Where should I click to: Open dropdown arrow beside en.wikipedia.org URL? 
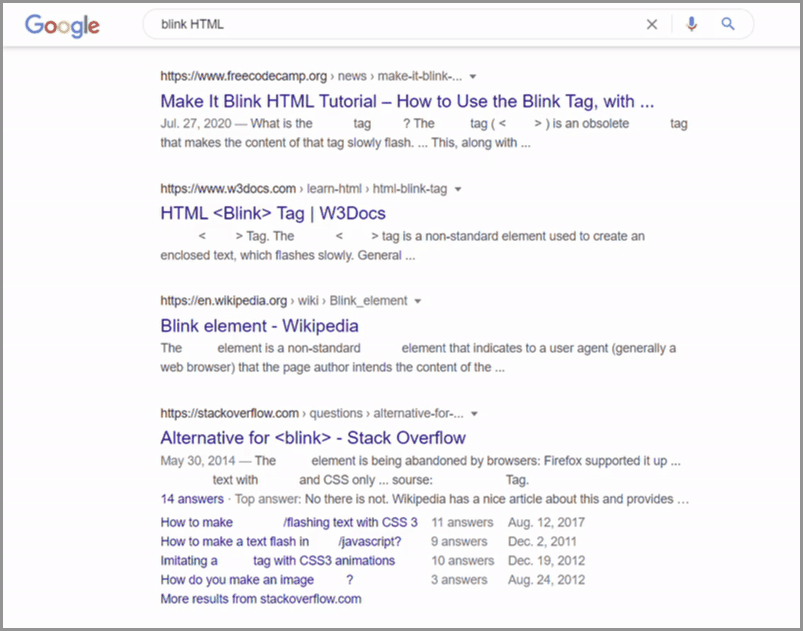click(x=418, y=301)
